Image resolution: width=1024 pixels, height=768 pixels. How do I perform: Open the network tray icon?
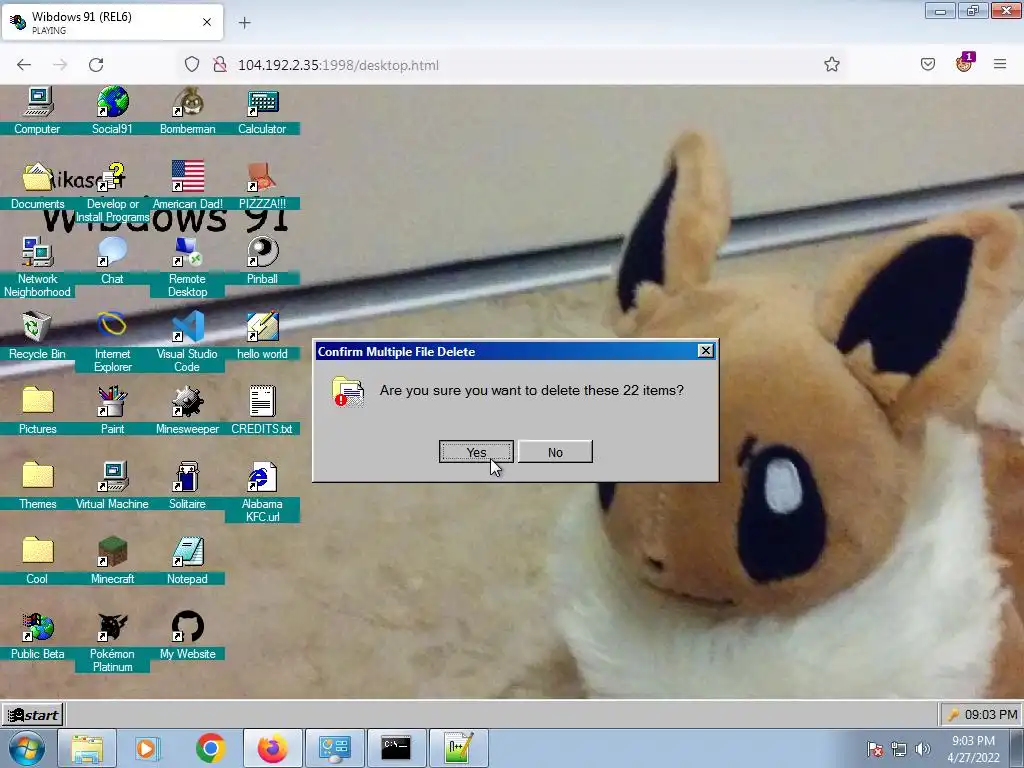(x=899, y=749)
